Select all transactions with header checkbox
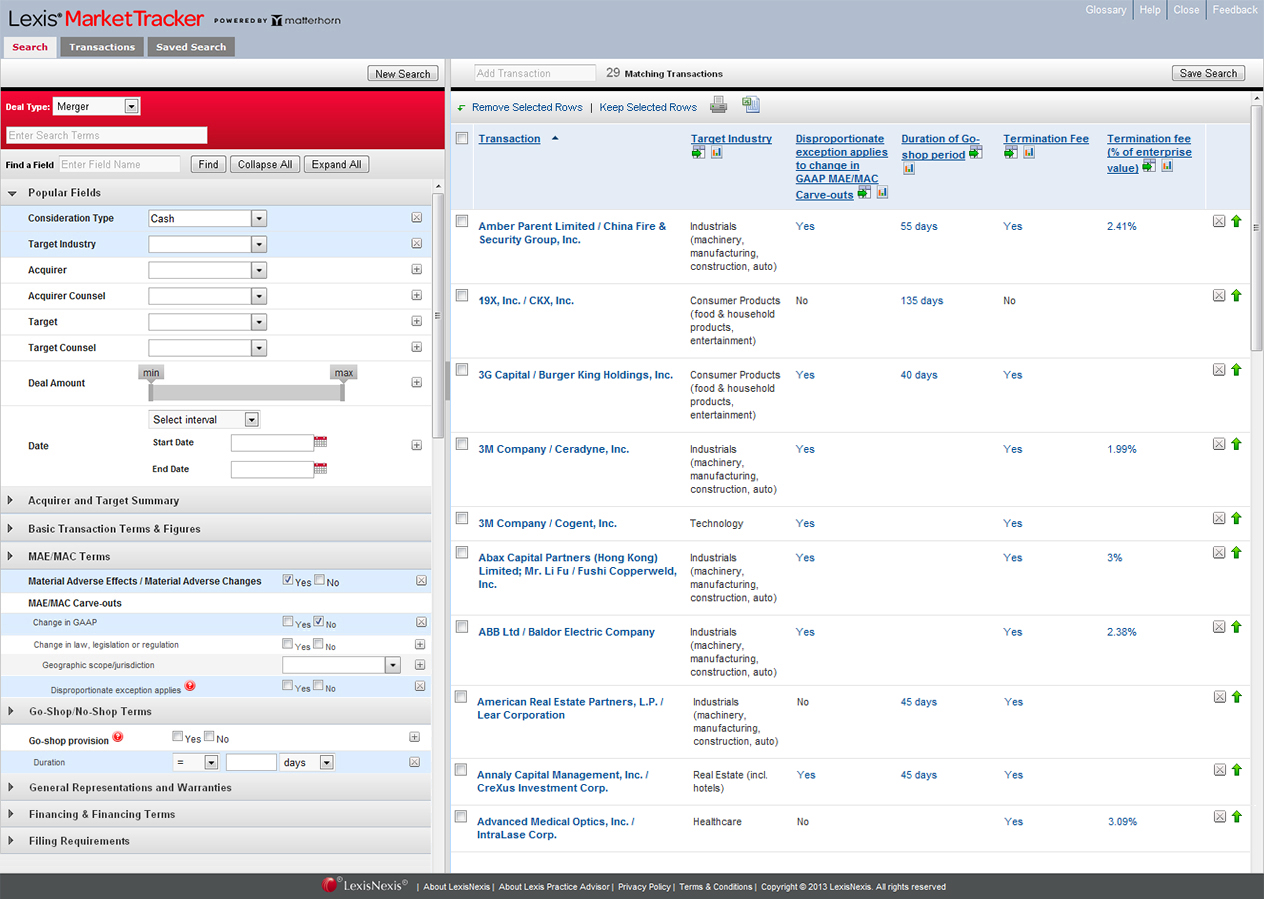 tap(462, 139)
